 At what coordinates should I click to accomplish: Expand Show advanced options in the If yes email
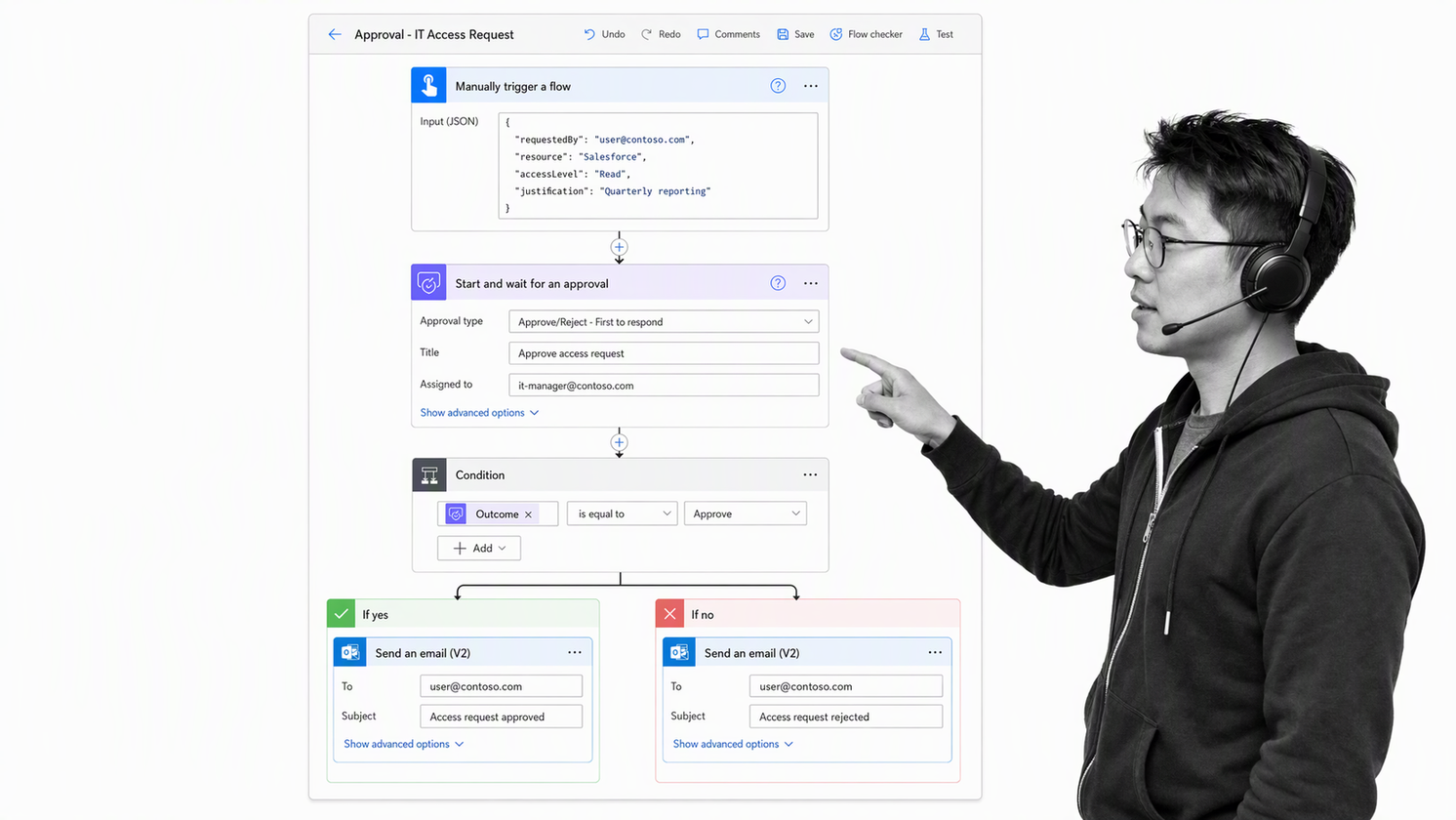[x=404, y=744]
